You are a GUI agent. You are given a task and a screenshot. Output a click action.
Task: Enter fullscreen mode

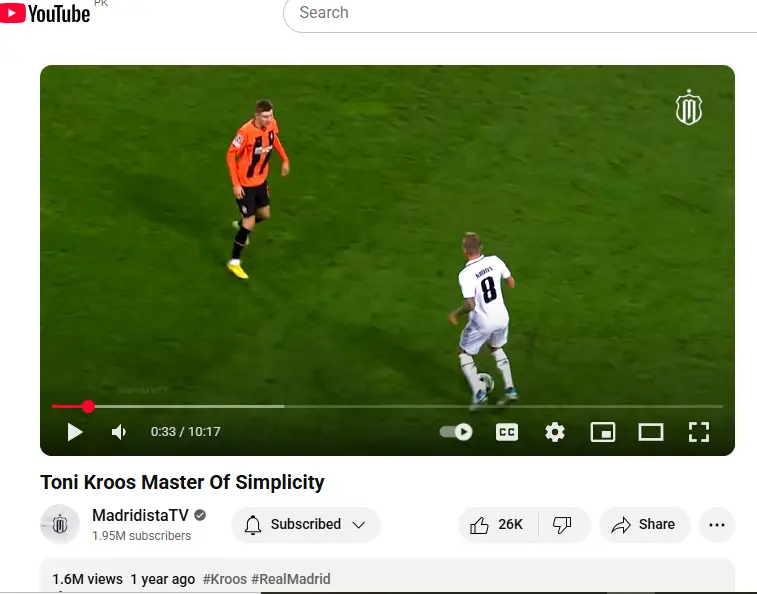click(699, 432)
